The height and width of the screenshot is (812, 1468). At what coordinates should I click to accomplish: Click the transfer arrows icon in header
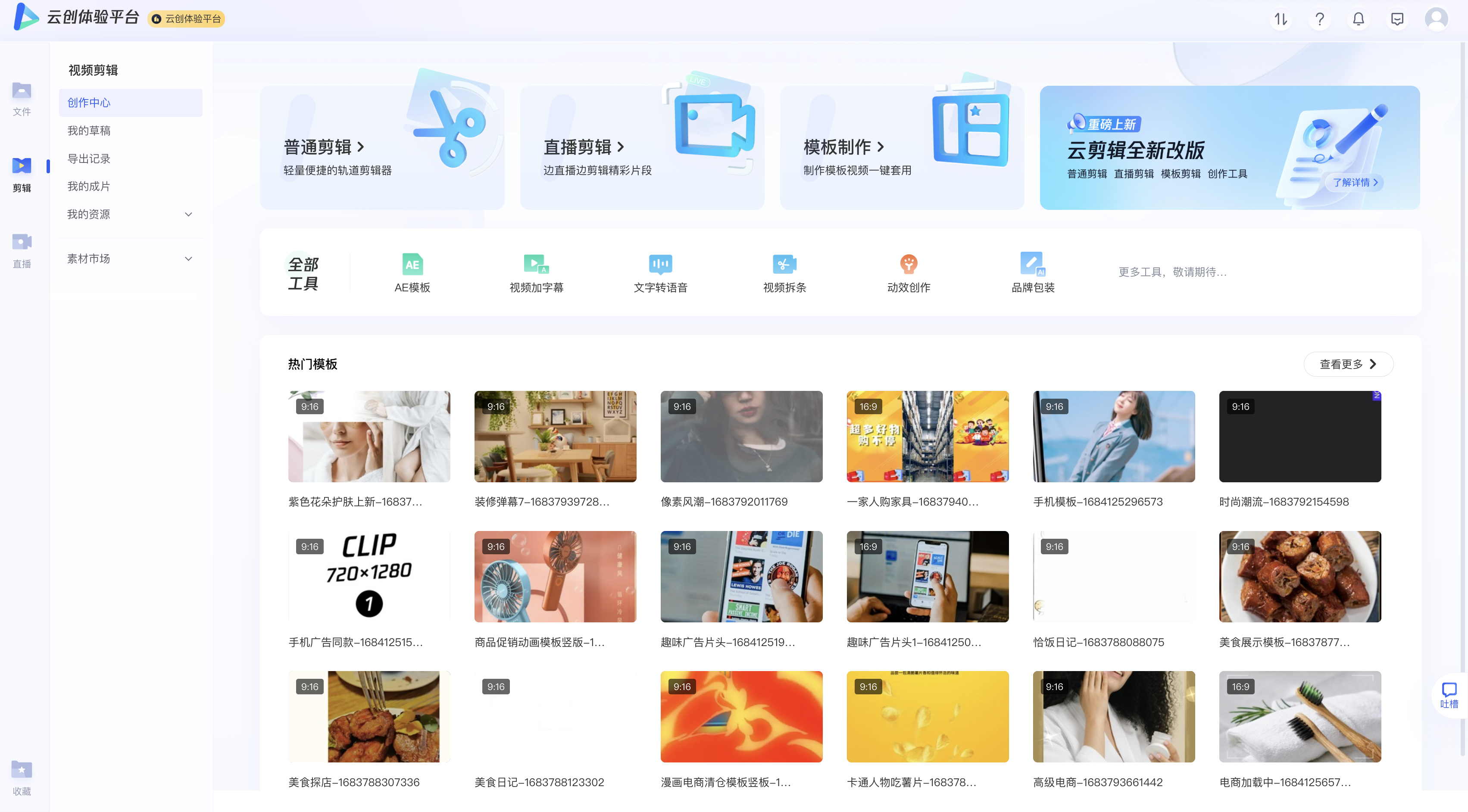pos(1281,19)
